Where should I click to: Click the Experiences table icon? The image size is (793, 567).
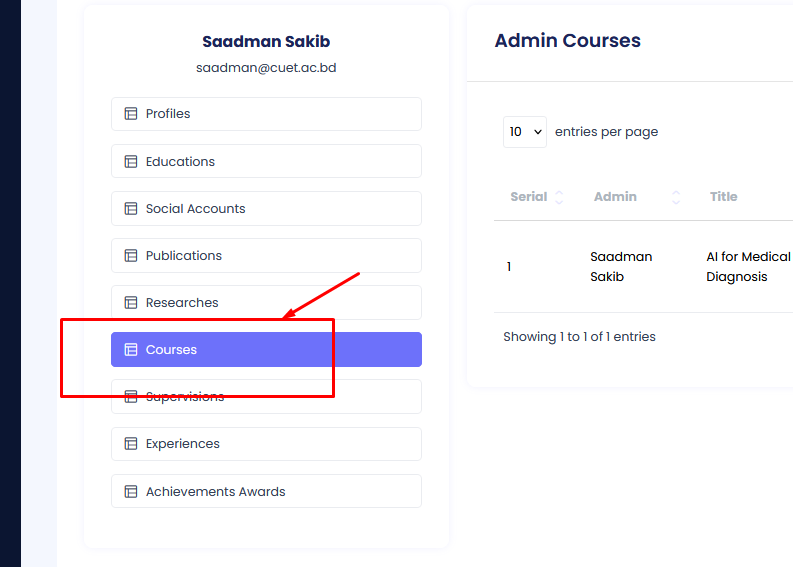[130, 444]
